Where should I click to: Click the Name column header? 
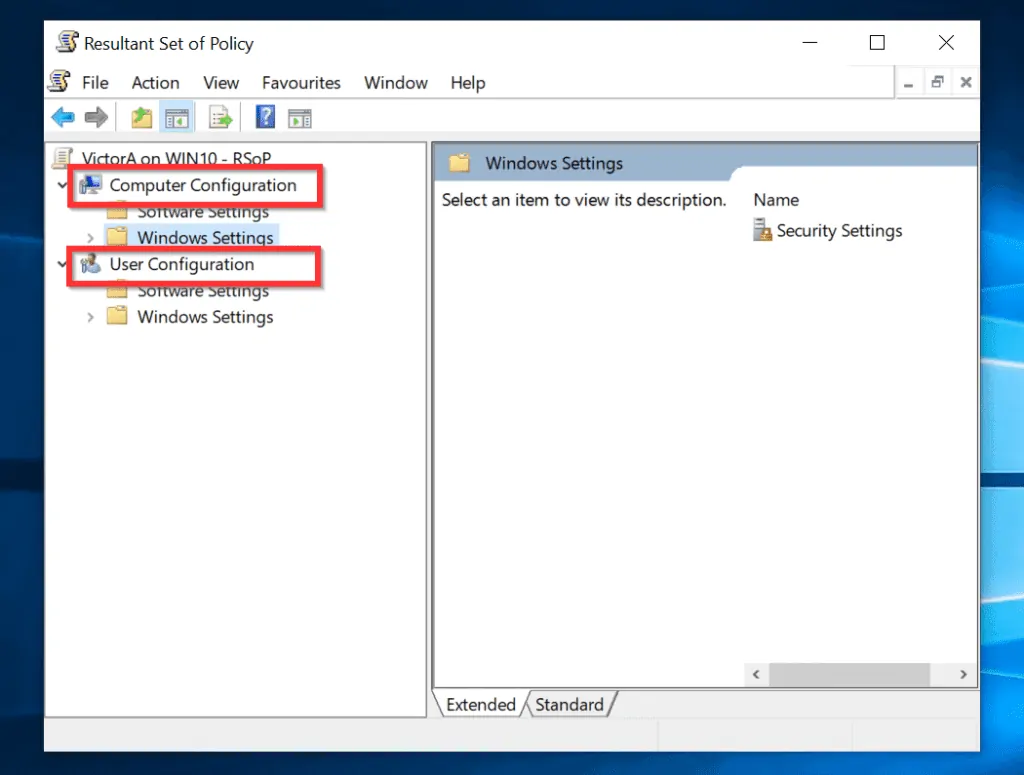[x=776, y=200]
